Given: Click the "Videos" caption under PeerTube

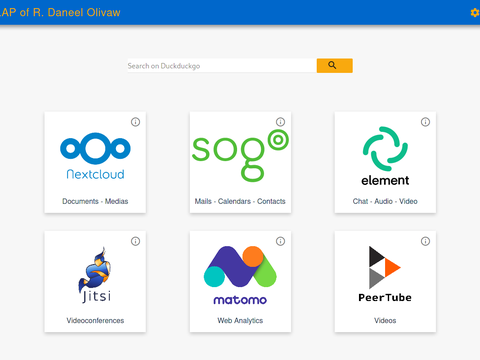Looking at the screenshot, I should [x=385, y=321].
